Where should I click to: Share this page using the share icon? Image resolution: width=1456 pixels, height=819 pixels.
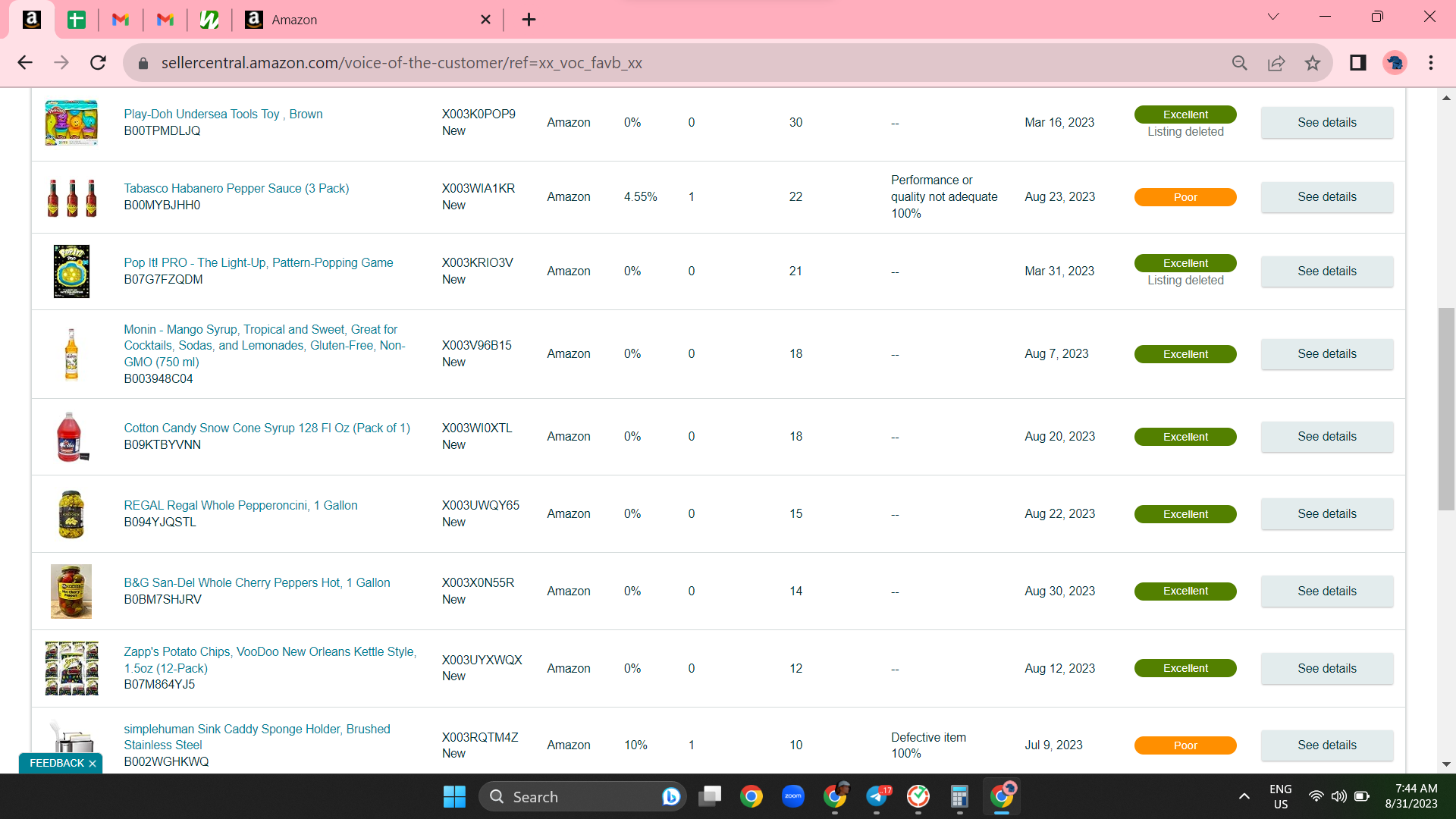(x=1276, y=63)
